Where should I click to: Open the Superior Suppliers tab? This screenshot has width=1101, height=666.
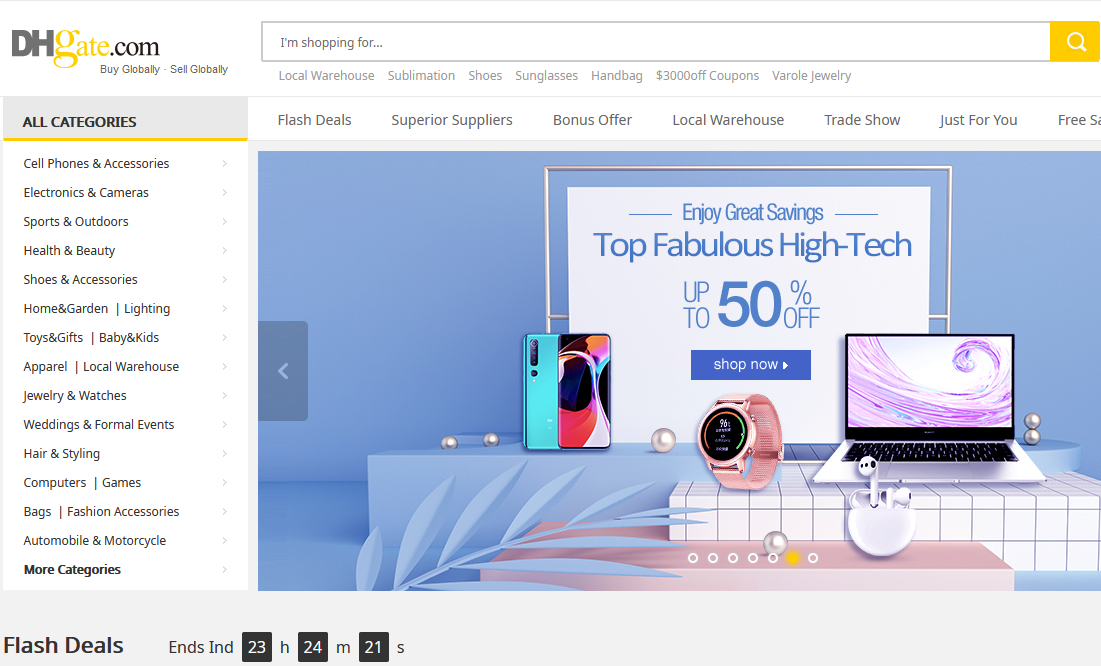pos(452,120)
